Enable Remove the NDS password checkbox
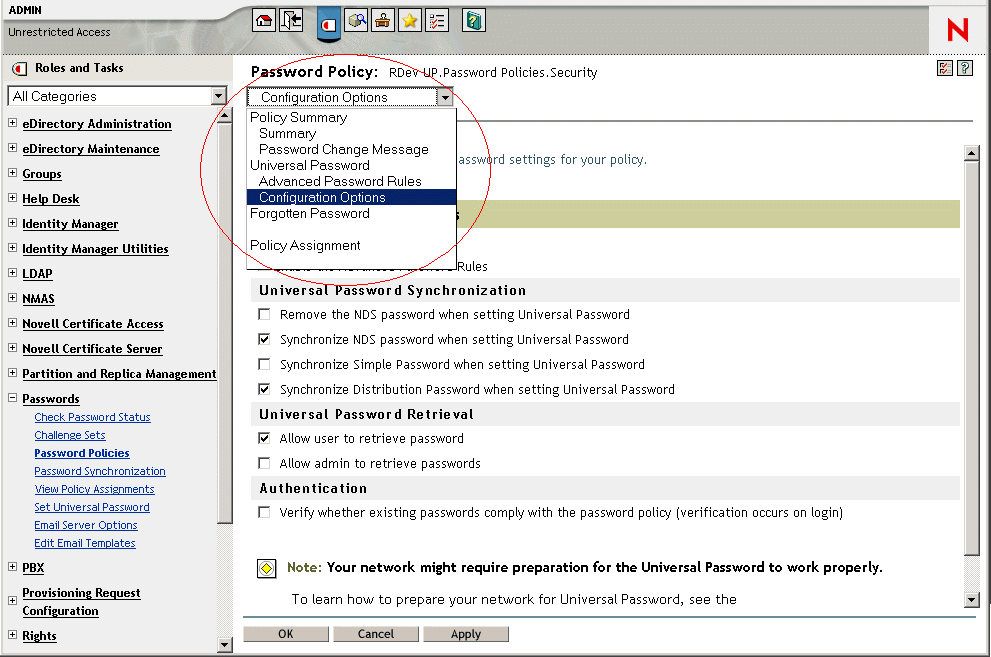Screen dimensions: 991x657 coord(265,314)
